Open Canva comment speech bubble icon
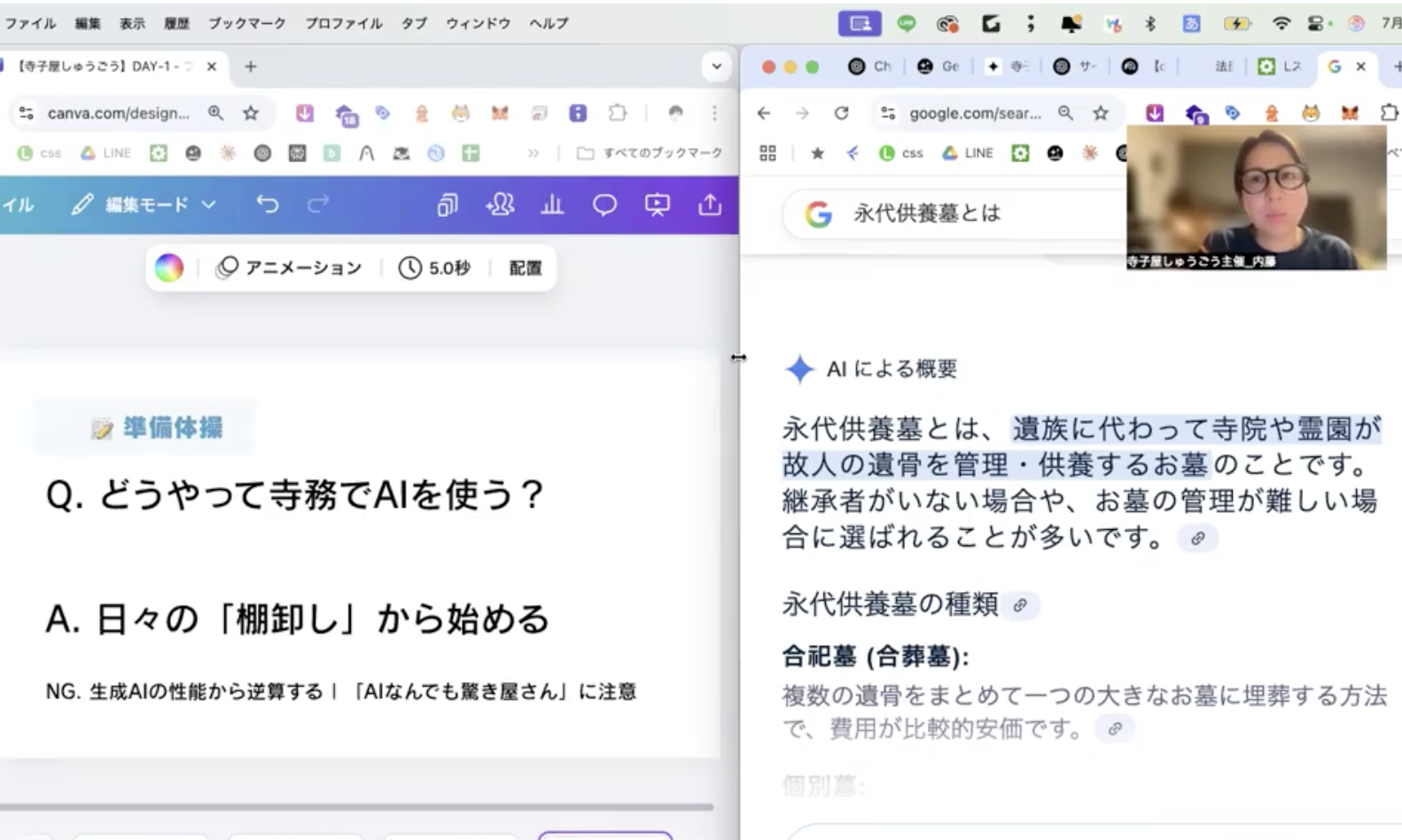This screenshot has height=840, width=1402. (604, 206)
